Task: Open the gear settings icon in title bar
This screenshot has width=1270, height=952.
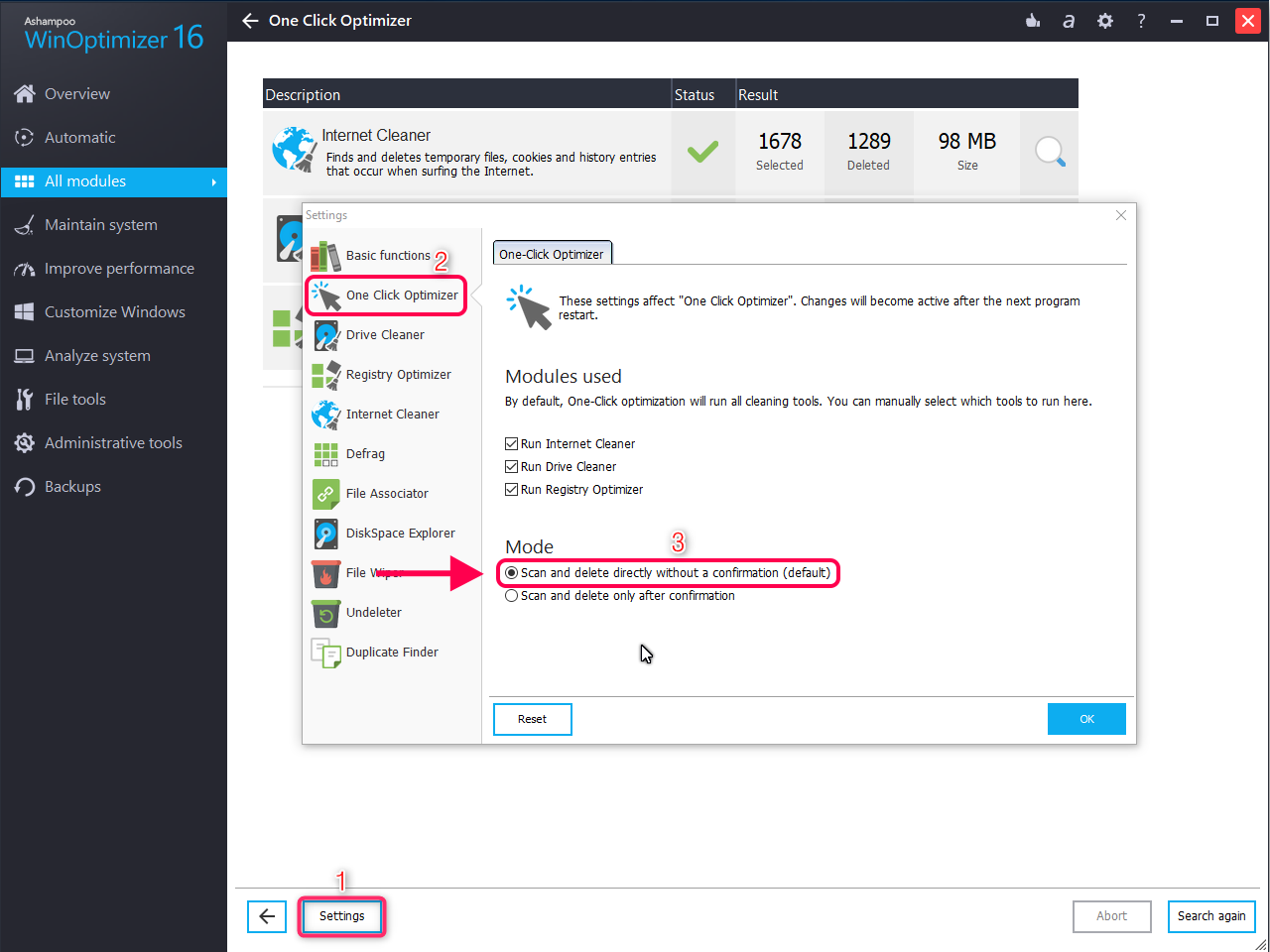Action: pos(1105,21)
